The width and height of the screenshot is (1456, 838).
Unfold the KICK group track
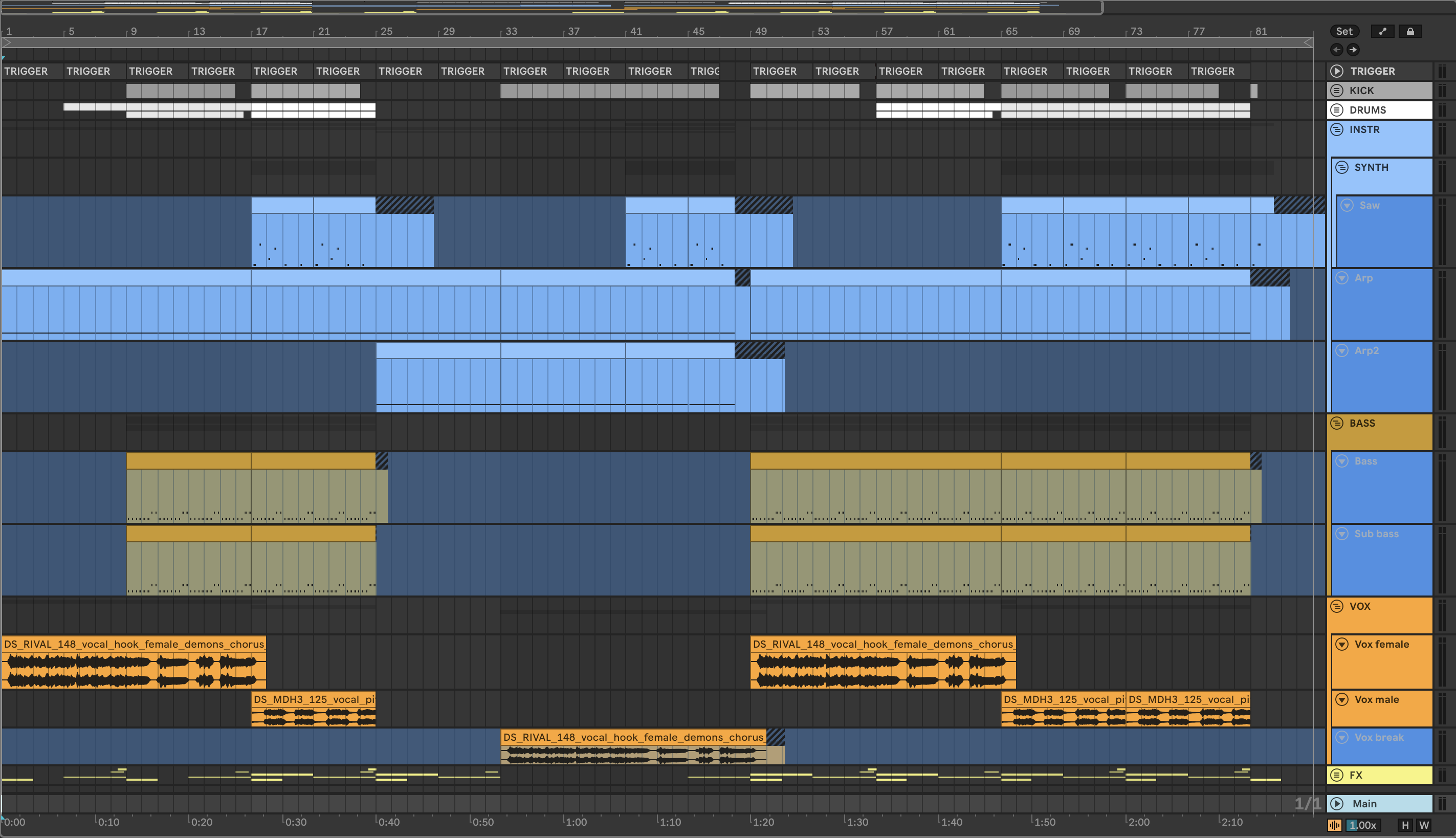[x=1337, y=91]
